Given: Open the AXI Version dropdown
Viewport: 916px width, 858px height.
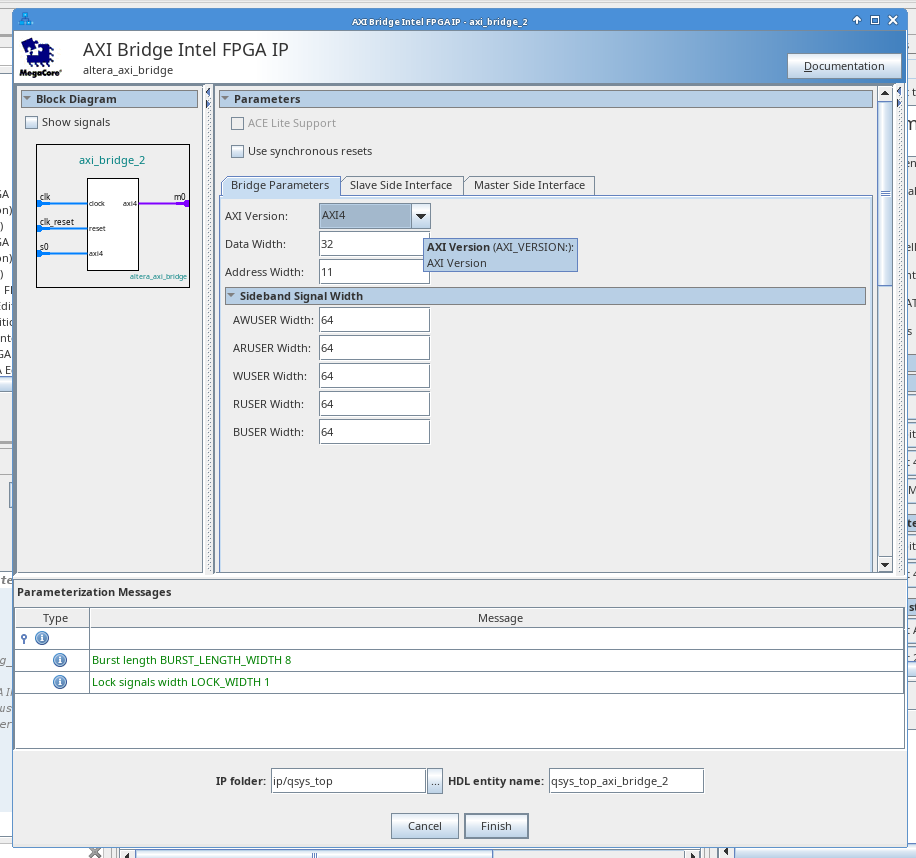Looking at the screenshot, I should coord(421,216).
